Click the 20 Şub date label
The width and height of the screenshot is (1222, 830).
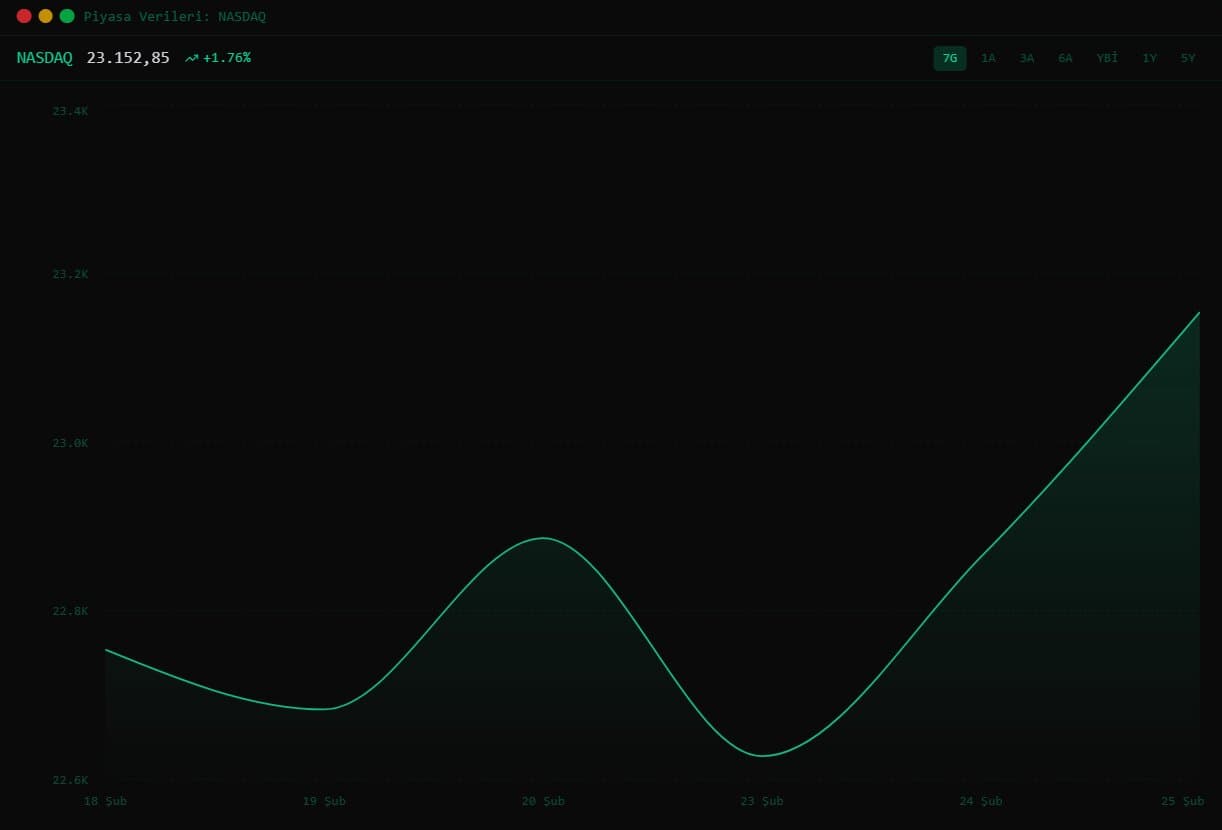pyautogui.click(x=543, y=801)
